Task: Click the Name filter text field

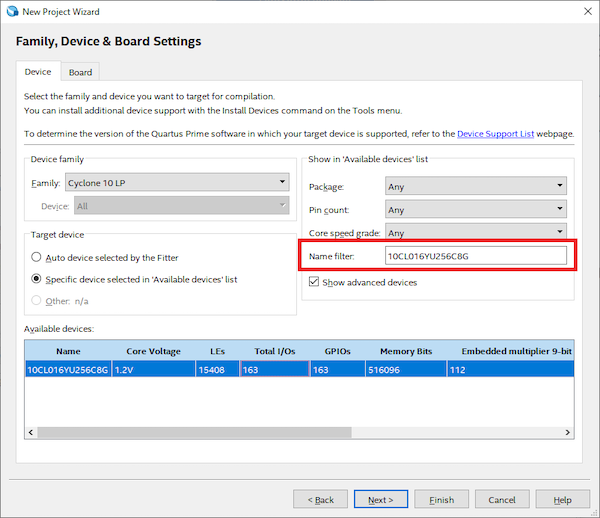Action: (475, 256)
